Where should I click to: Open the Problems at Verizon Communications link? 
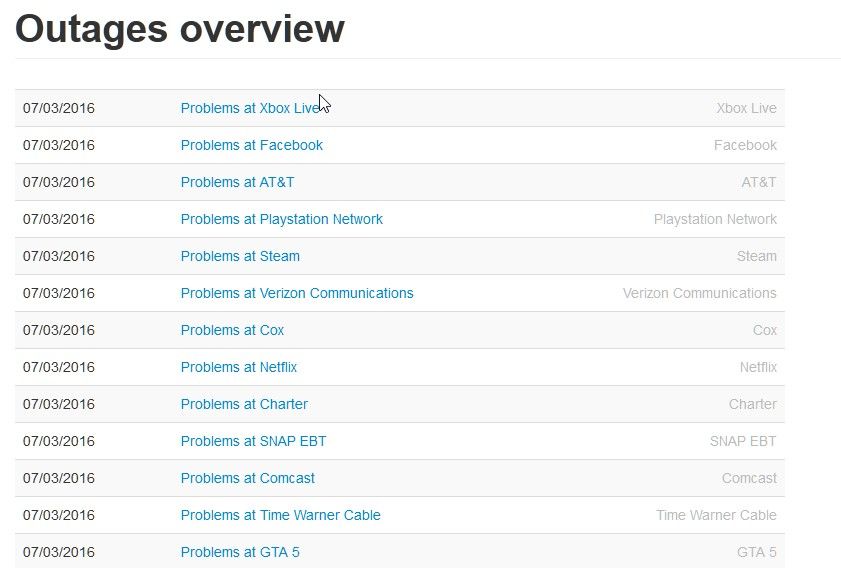[297, 293]
